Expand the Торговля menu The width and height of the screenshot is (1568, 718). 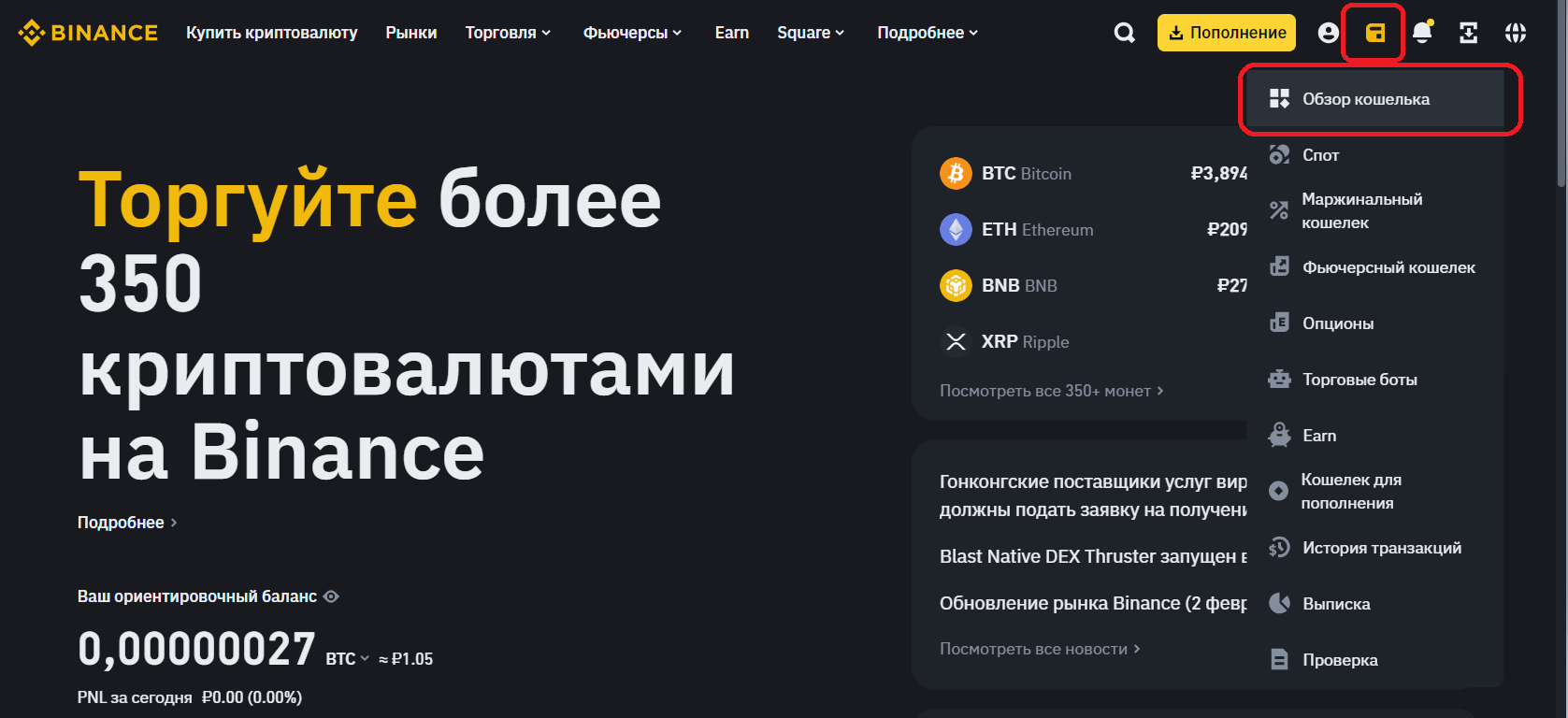[508, 33]
